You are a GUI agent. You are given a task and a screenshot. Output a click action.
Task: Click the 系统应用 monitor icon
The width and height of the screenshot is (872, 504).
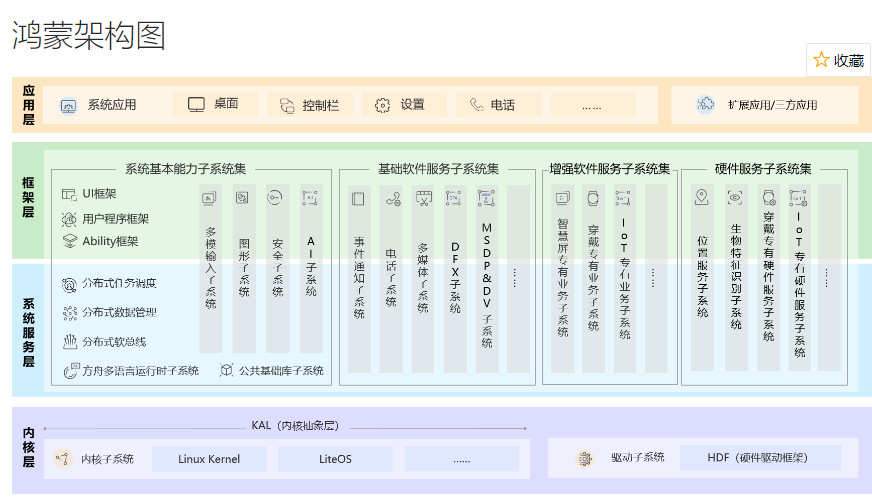(68, 106)
